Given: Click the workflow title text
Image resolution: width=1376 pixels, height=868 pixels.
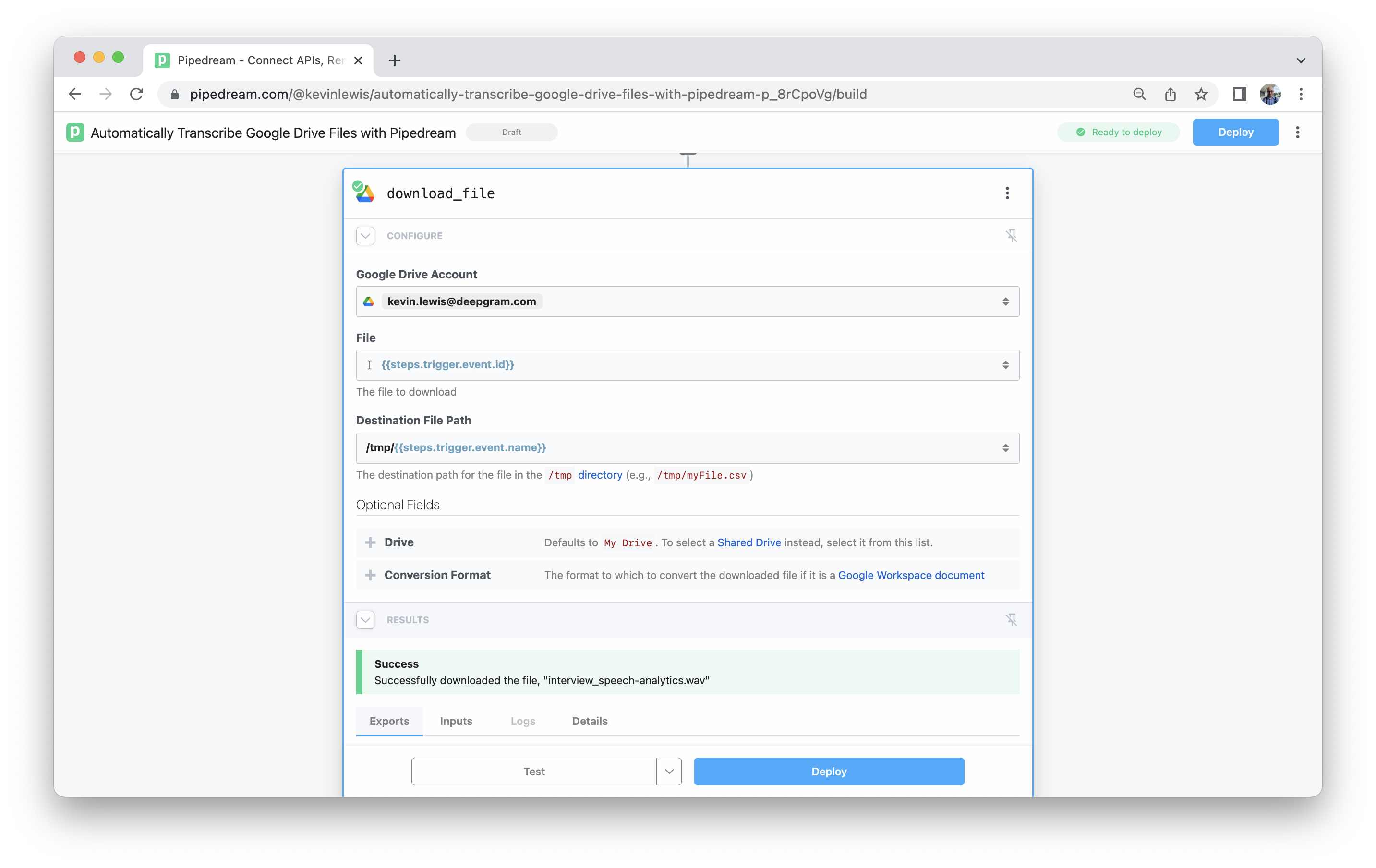Looking at the screenshot, I should 273,133.
